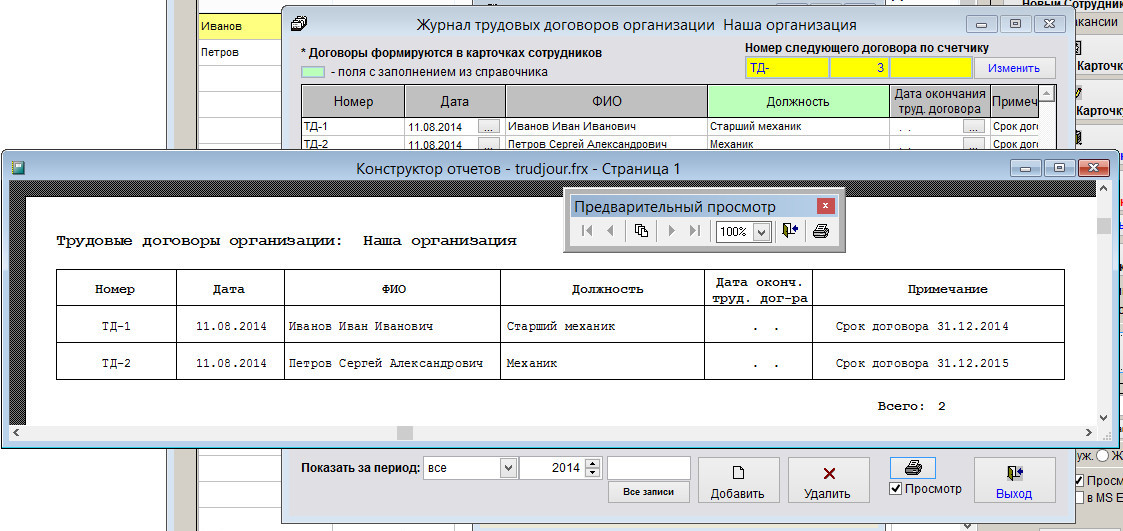Increase year 2014 with spinner arrow
Viewport: 1123px width, 531px height.
point(593,463)
